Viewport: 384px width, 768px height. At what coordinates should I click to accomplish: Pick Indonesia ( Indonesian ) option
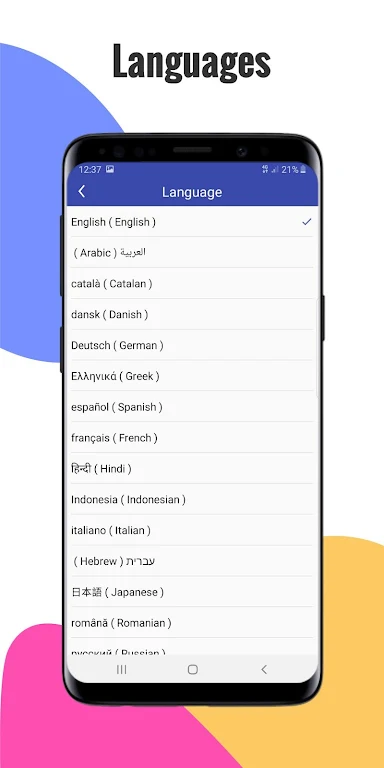pos(192,500)
